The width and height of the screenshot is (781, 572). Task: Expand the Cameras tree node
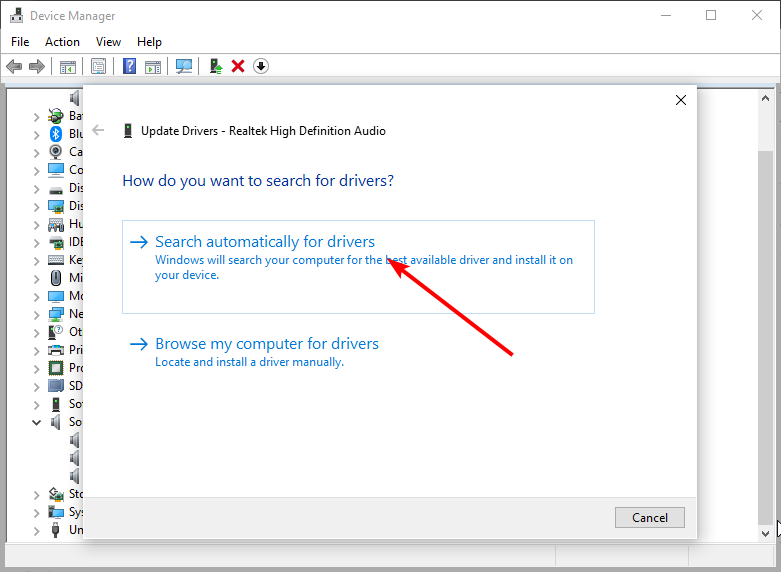click(36, 153)
